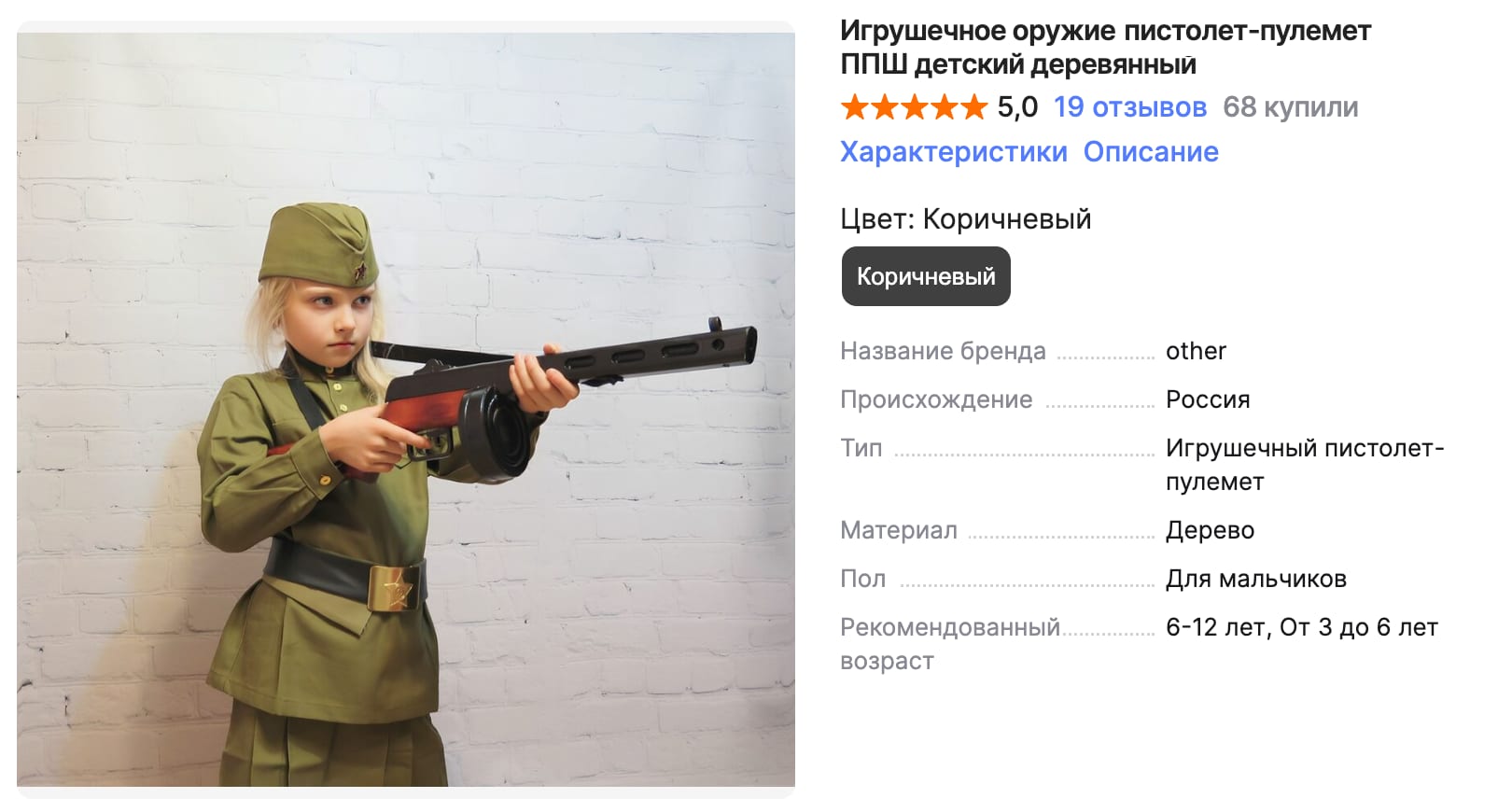Image resolution: width=1512 pixels, height=812 pixels.
Task: Click the material value Дерево
Action: 1210,530
